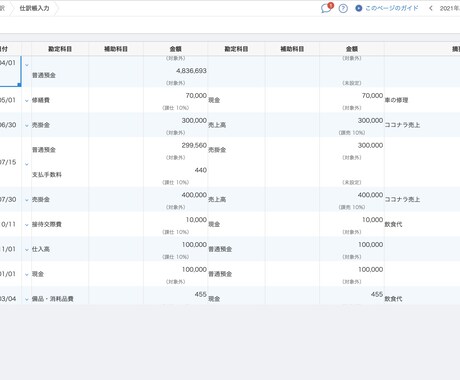Select 売上高 in 07/30 row
The height and width of the screenshot is (380, 460).
[217, 199]
